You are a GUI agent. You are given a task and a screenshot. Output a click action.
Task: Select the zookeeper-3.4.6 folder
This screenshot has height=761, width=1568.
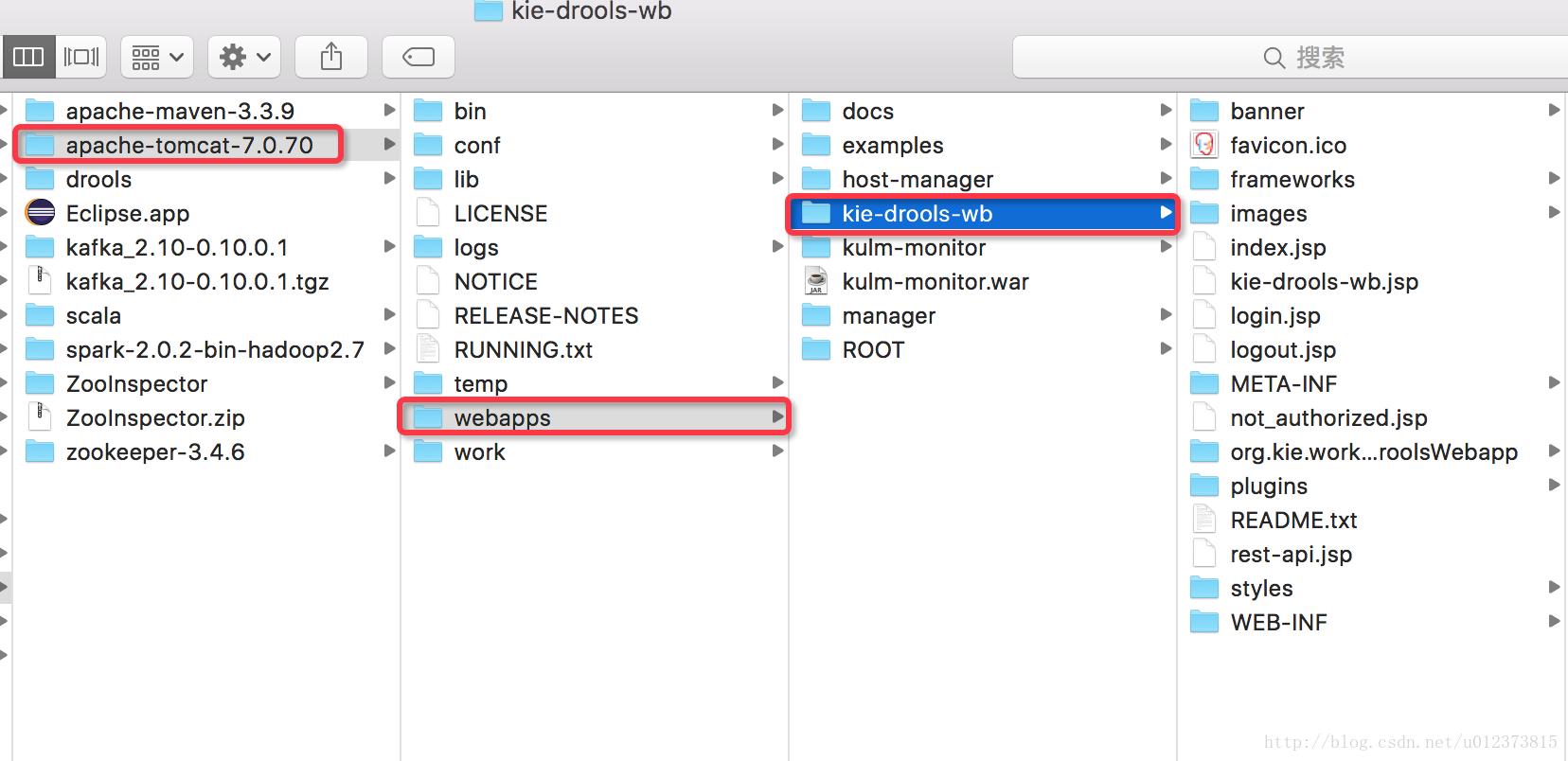click(206, 451)
